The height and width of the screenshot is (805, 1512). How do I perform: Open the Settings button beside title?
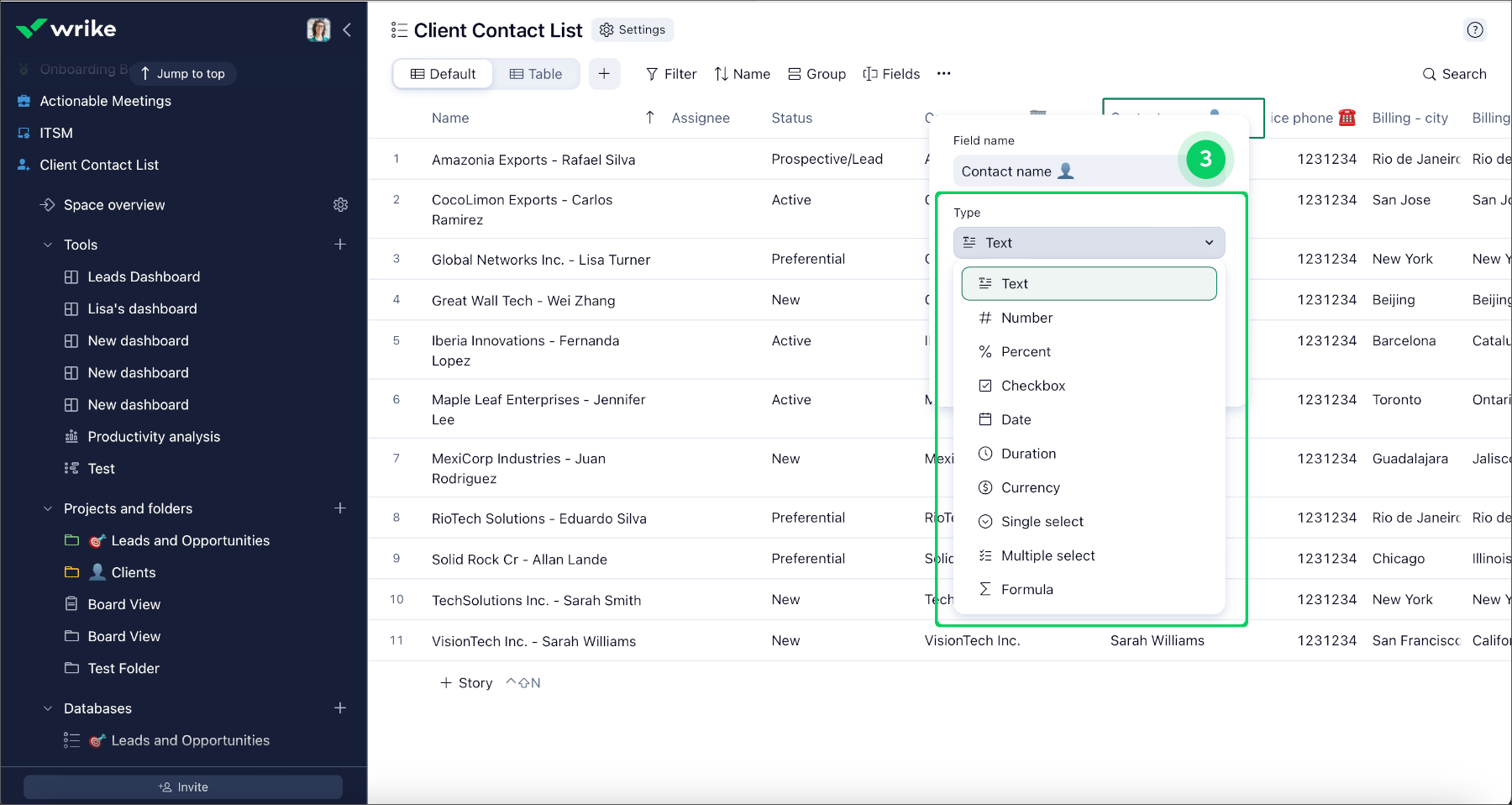pos(633,30)
